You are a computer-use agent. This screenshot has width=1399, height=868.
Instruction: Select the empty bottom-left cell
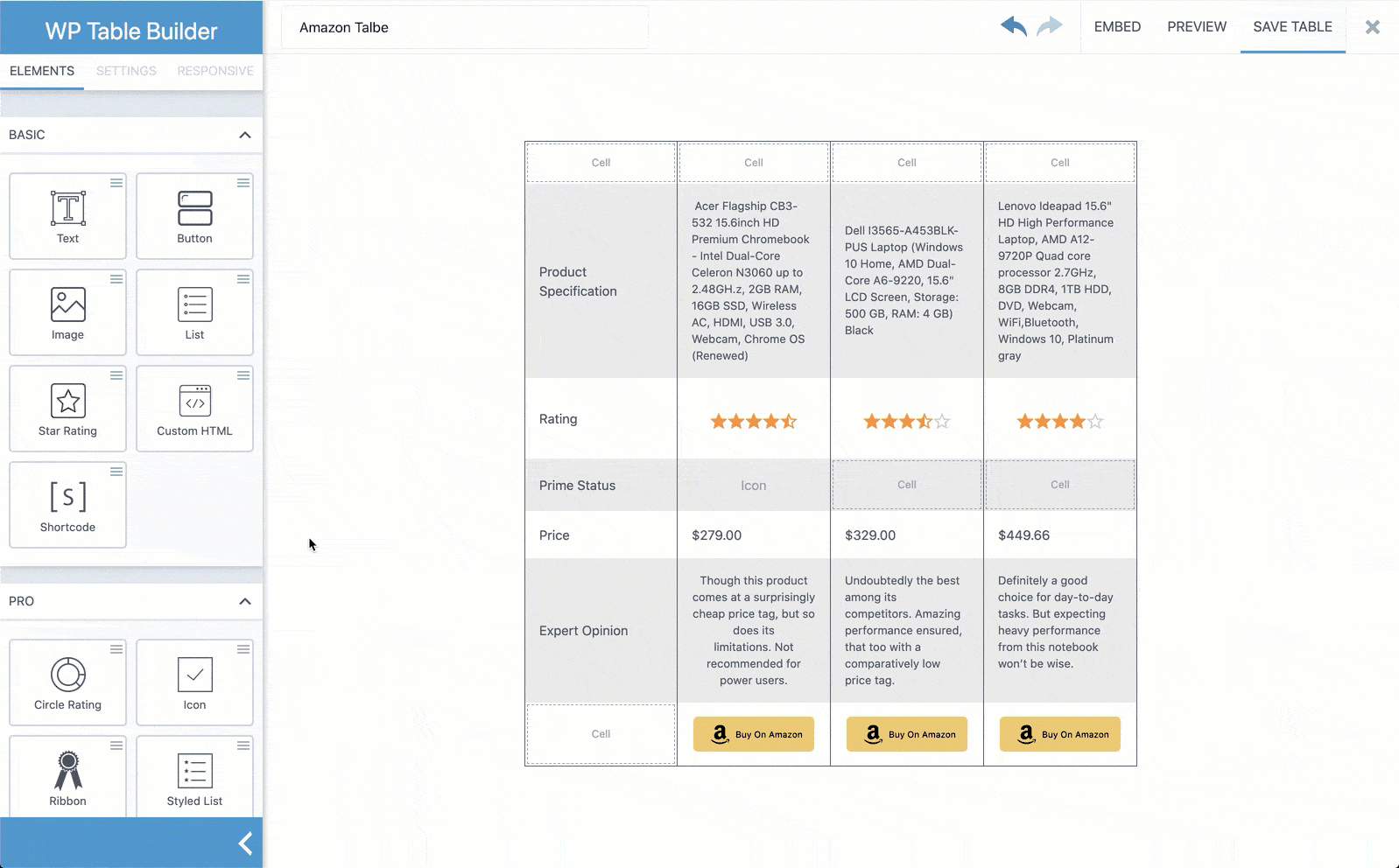click(601, 734)
